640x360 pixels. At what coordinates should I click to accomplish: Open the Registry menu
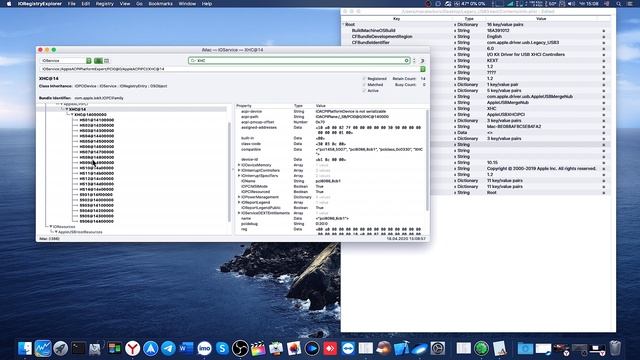coord(104,4)
